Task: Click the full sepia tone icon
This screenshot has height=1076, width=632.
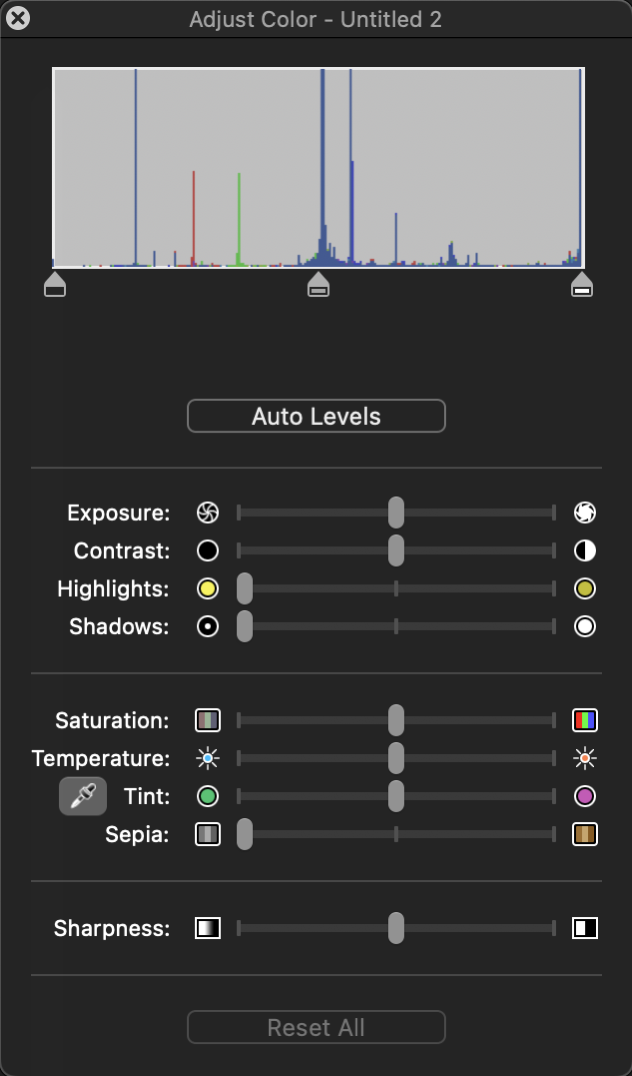Action: coord(585,835)
